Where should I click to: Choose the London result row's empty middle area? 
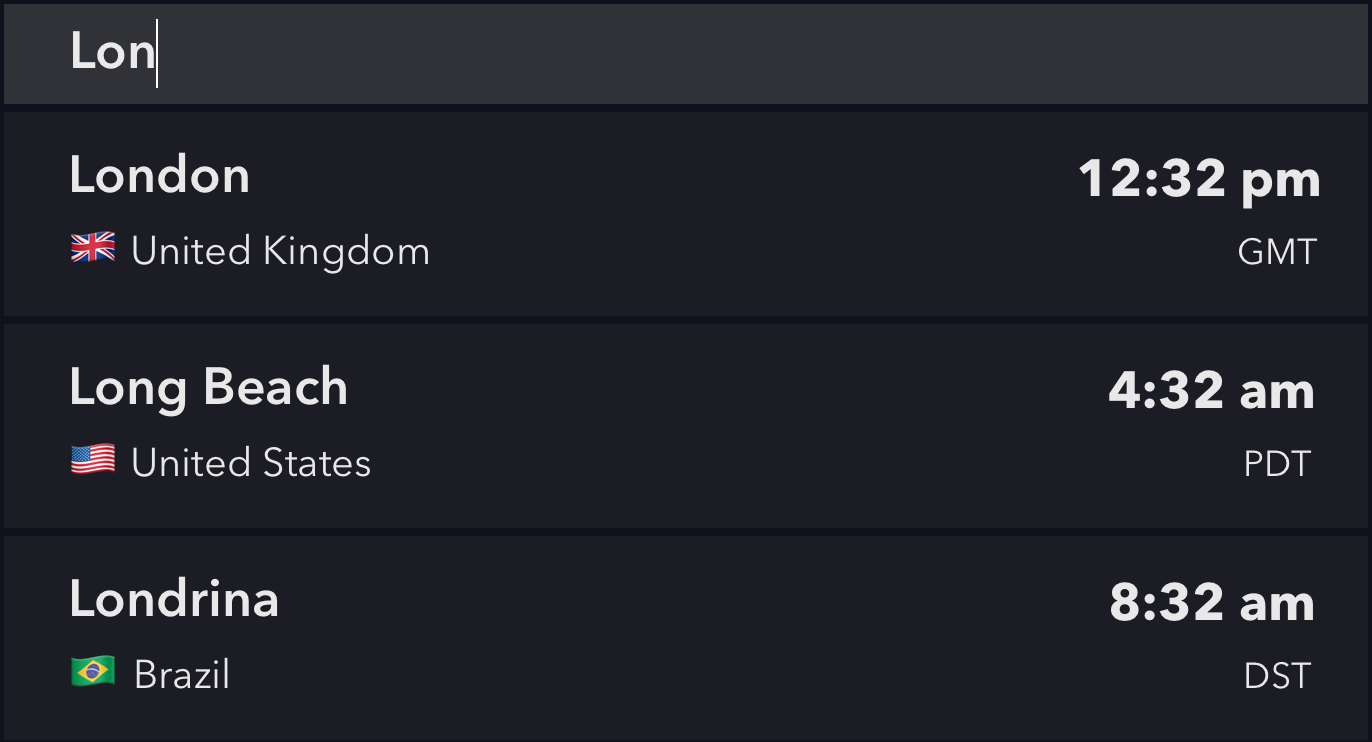pyautogui.click(x=700, y=214)
